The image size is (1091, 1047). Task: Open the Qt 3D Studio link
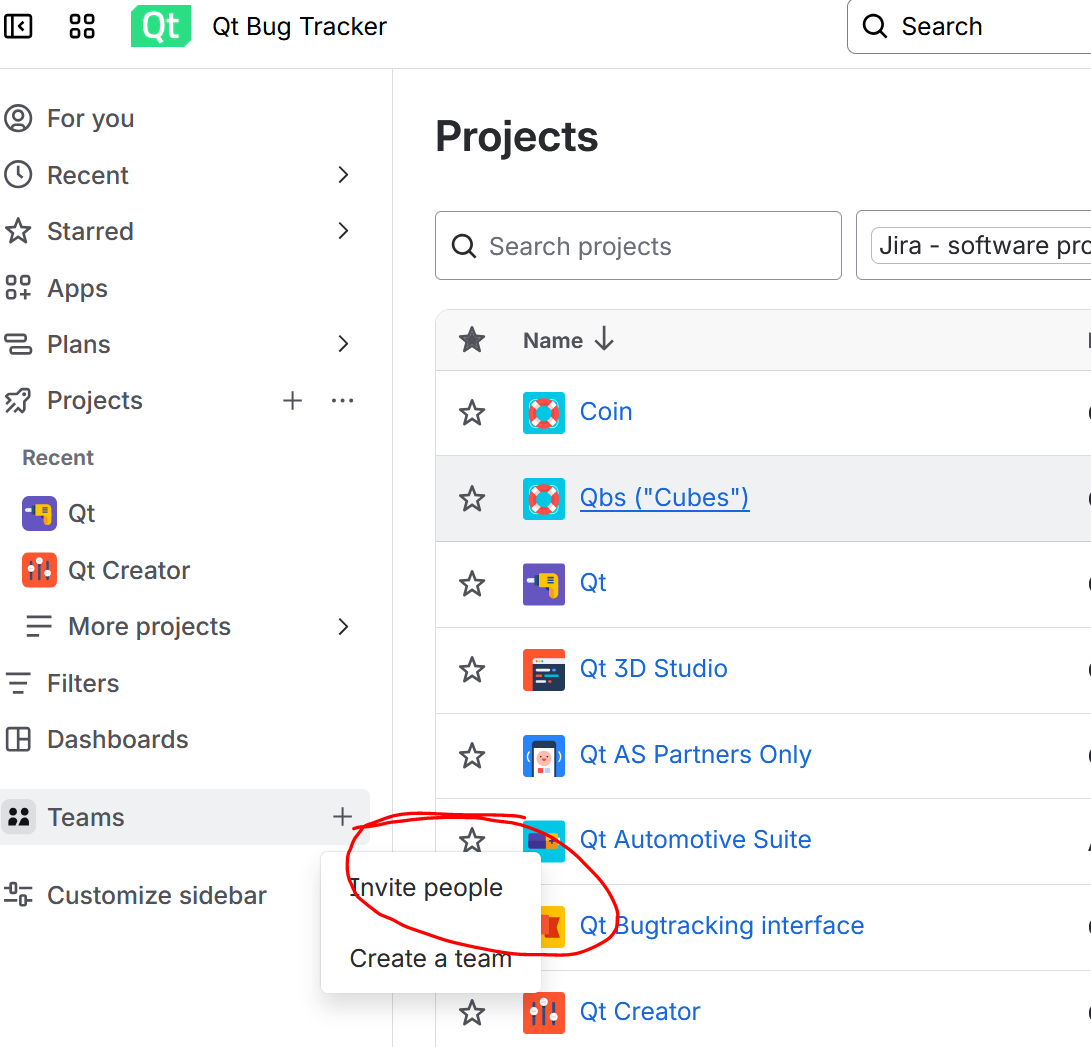click(x=654, y=669)
